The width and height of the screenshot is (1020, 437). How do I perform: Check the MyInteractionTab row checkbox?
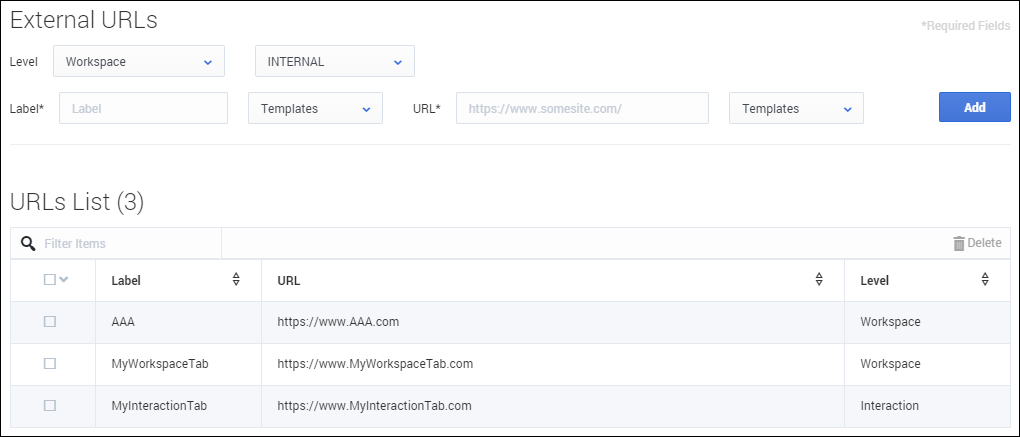coord(50,406)
